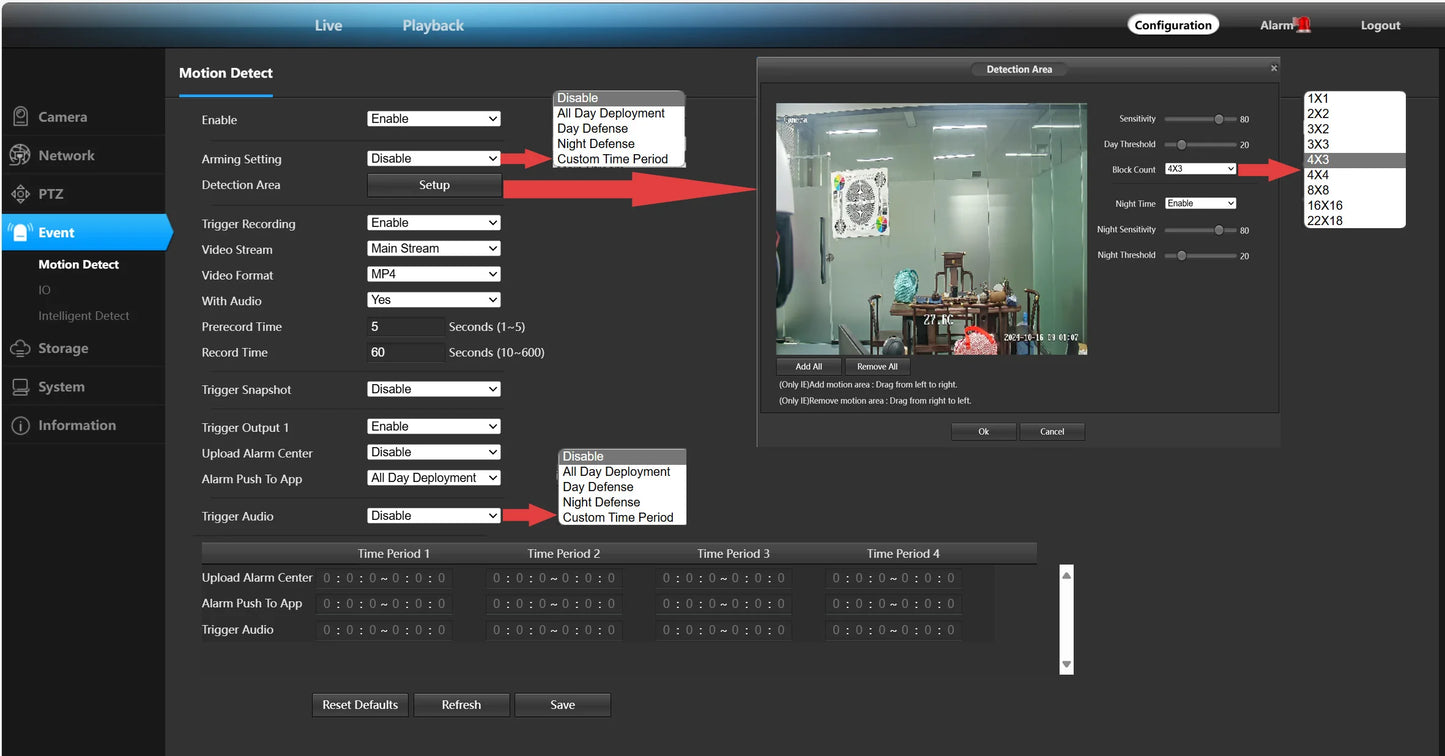This screenshot has width=1445, height=756.
Task: Open Network settings globe icon
Action: [x=20, y=155]
